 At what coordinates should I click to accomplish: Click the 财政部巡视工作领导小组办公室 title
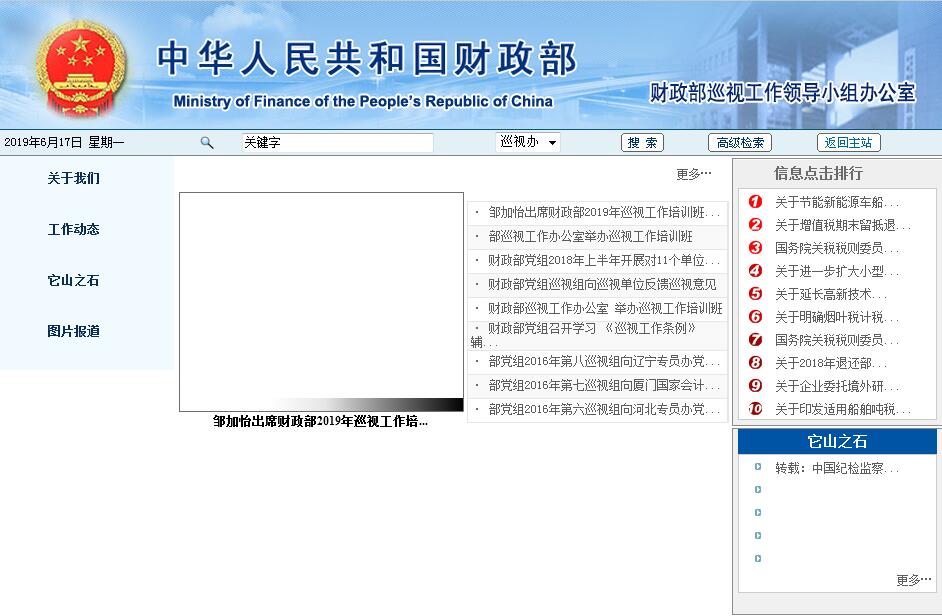783,93
